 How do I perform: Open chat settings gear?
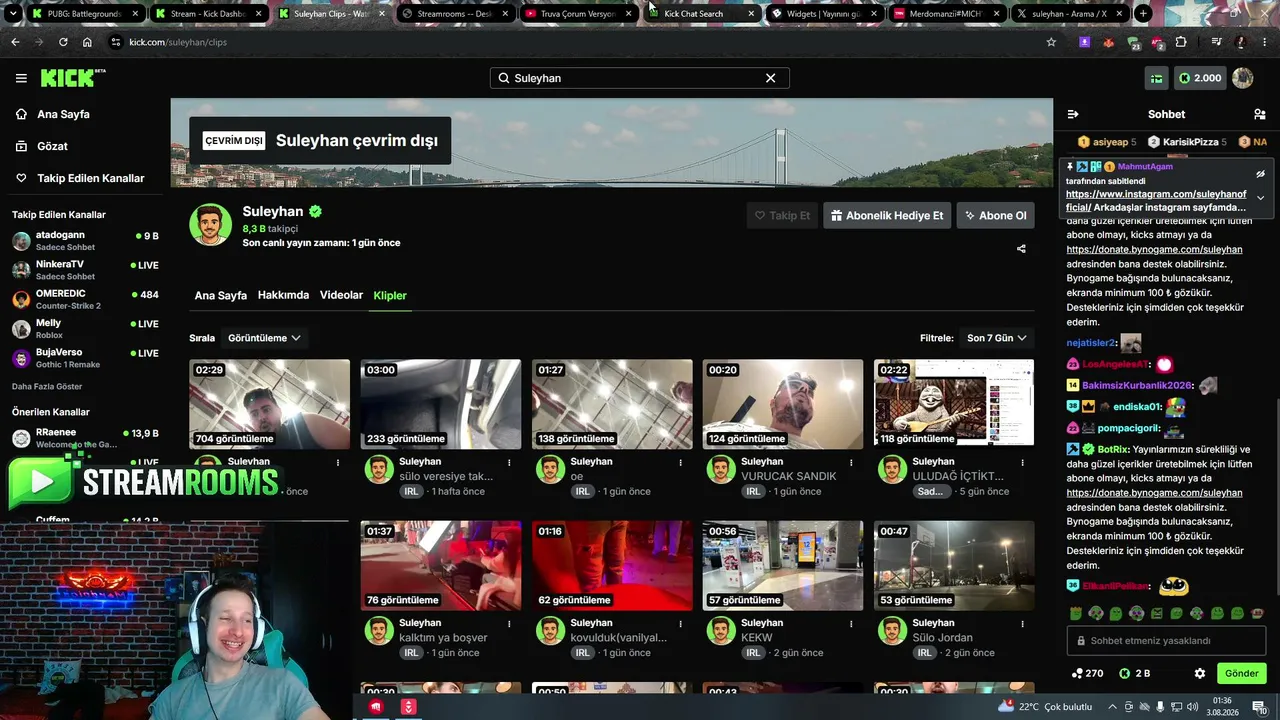click(1200, 673)
